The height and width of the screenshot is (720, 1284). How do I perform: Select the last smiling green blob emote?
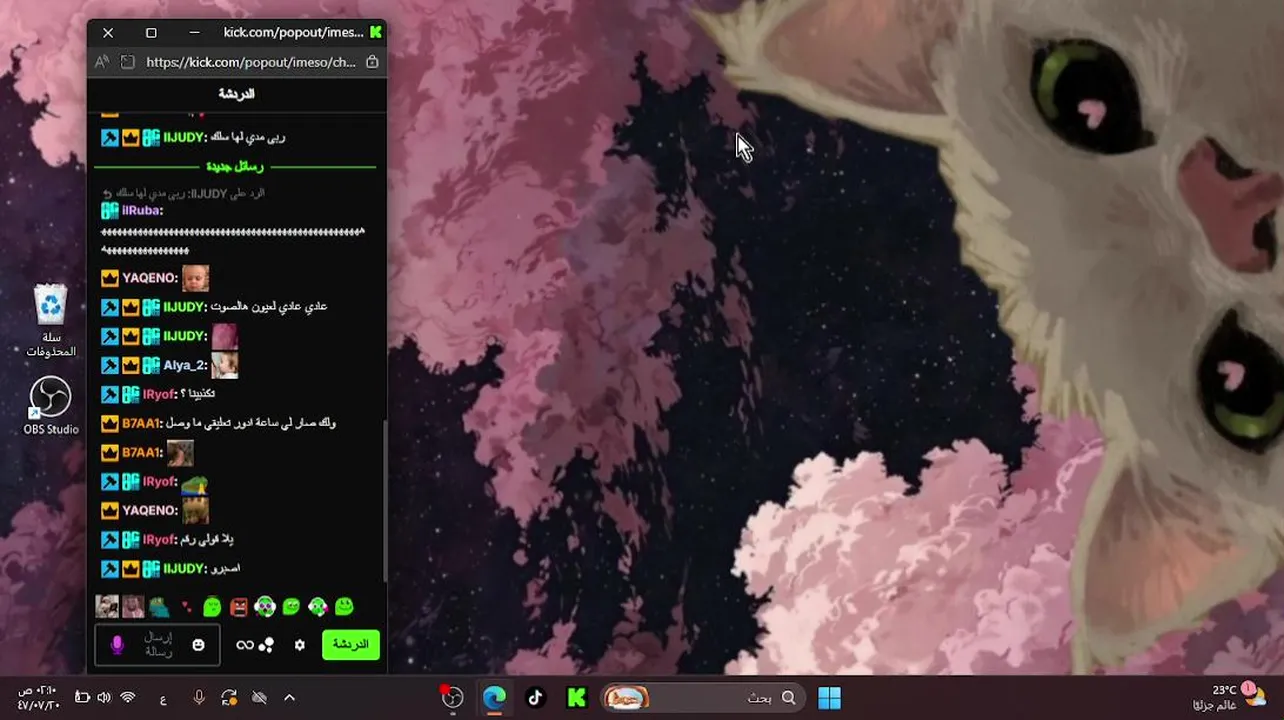point(344,607)
